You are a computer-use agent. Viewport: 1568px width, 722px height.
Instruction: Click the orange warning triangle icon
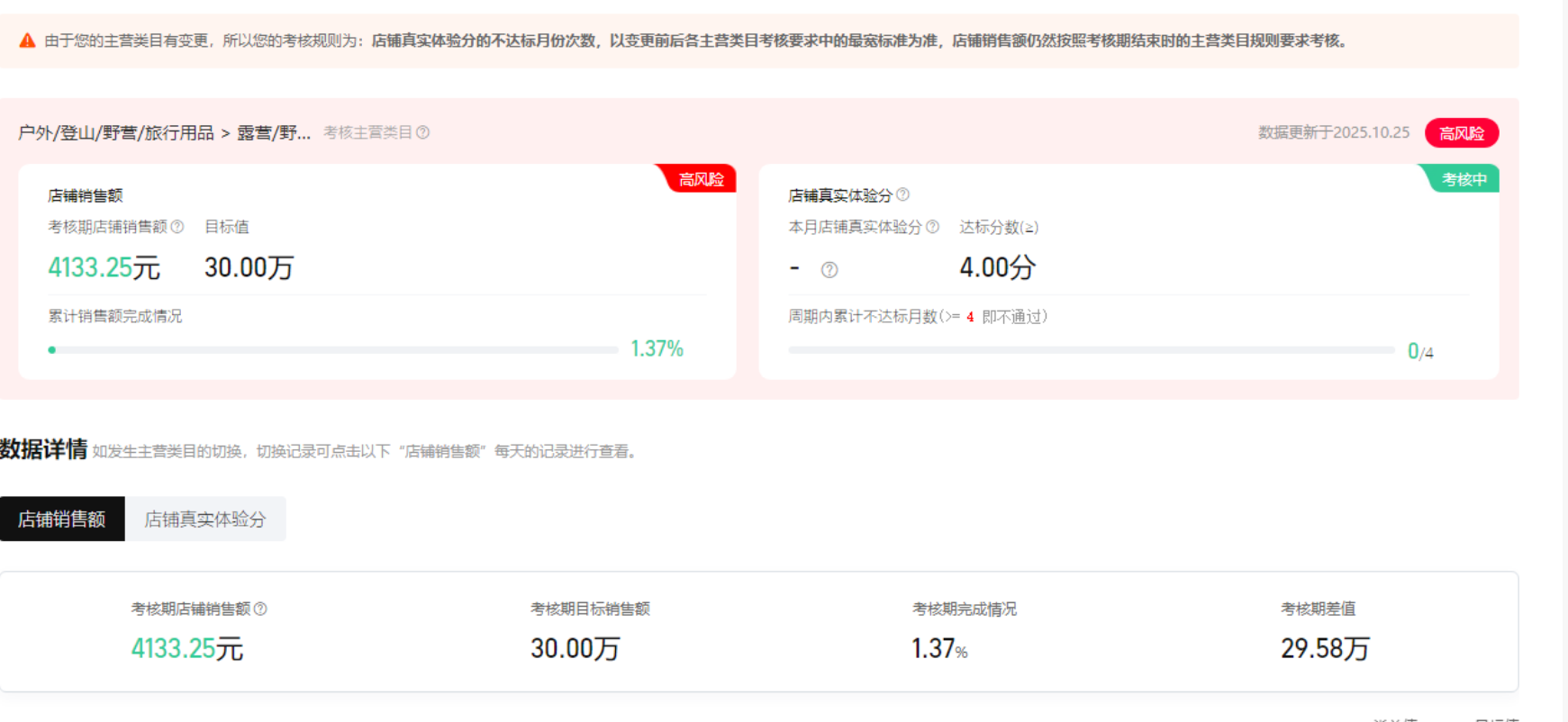(28, 41)
